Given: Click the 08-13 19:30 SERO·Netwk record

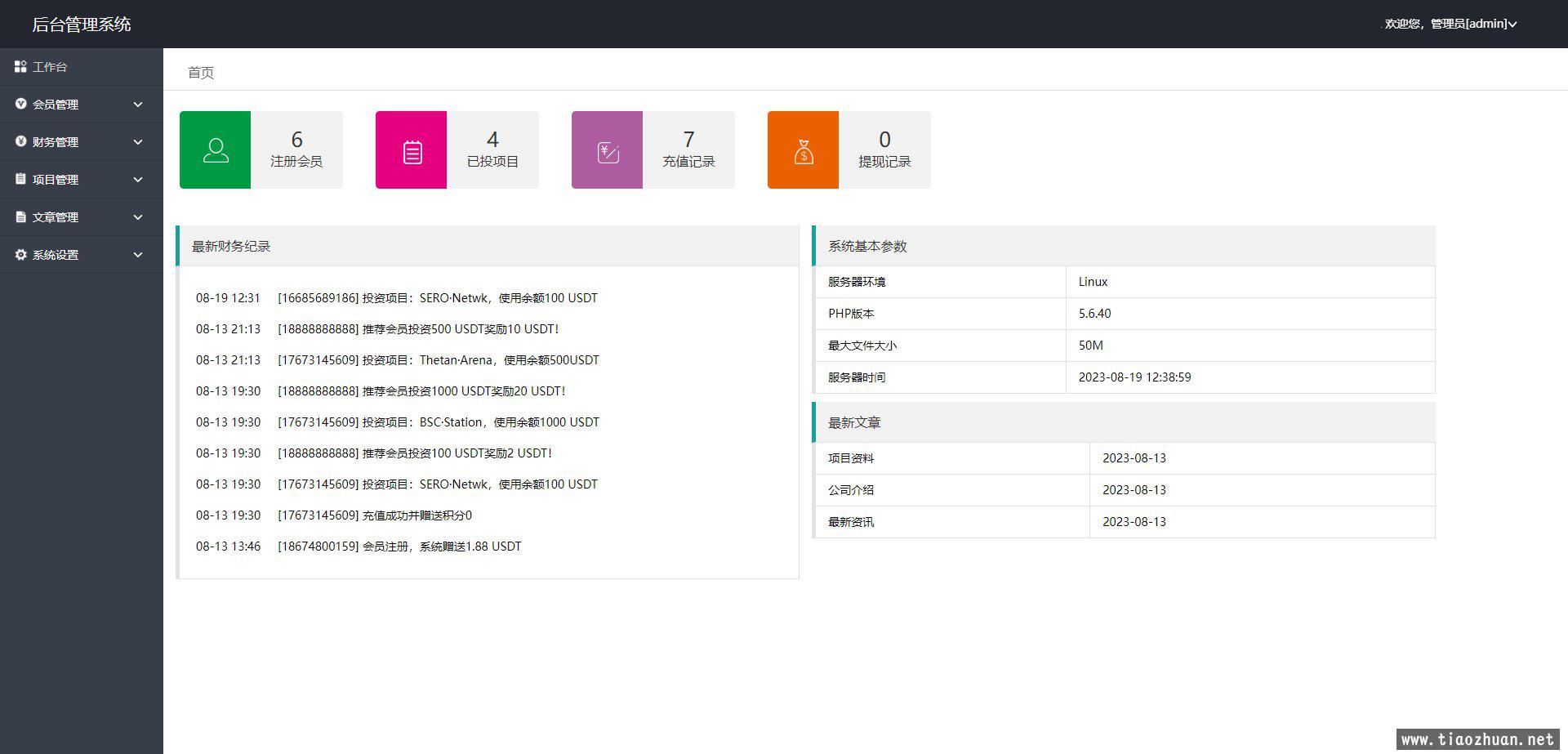Looking at the screenshot, I should tap(397, 484).
